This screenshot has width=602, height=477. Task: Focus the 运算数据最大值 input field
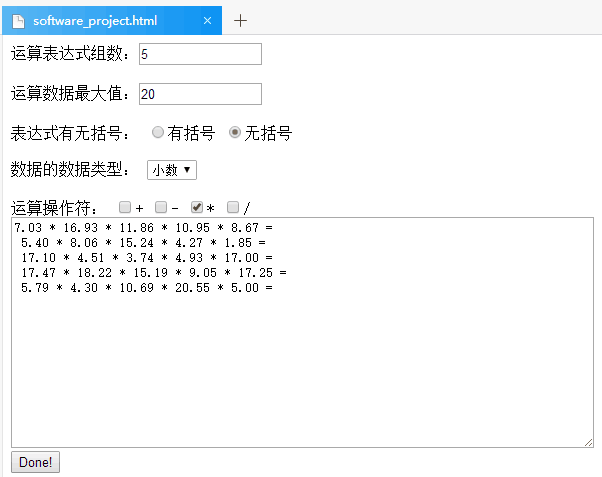[200, 94]
